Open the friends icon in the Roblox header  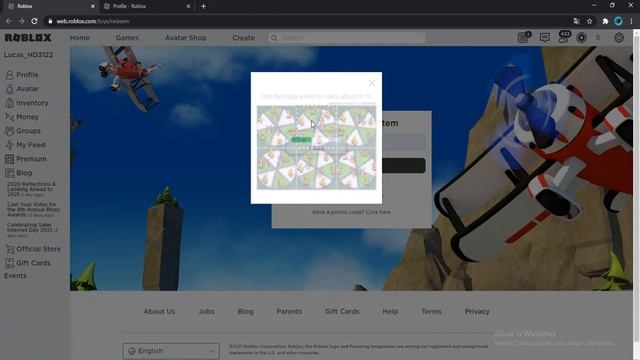[x=564, y=37]
